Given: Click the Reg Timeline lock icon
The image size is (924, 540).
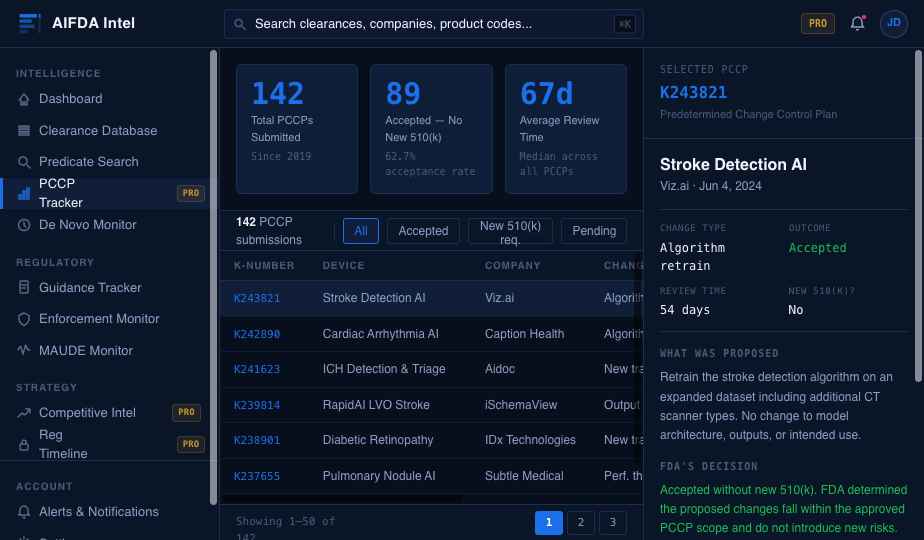Looking at the screenshot, I should pos(24,444).
